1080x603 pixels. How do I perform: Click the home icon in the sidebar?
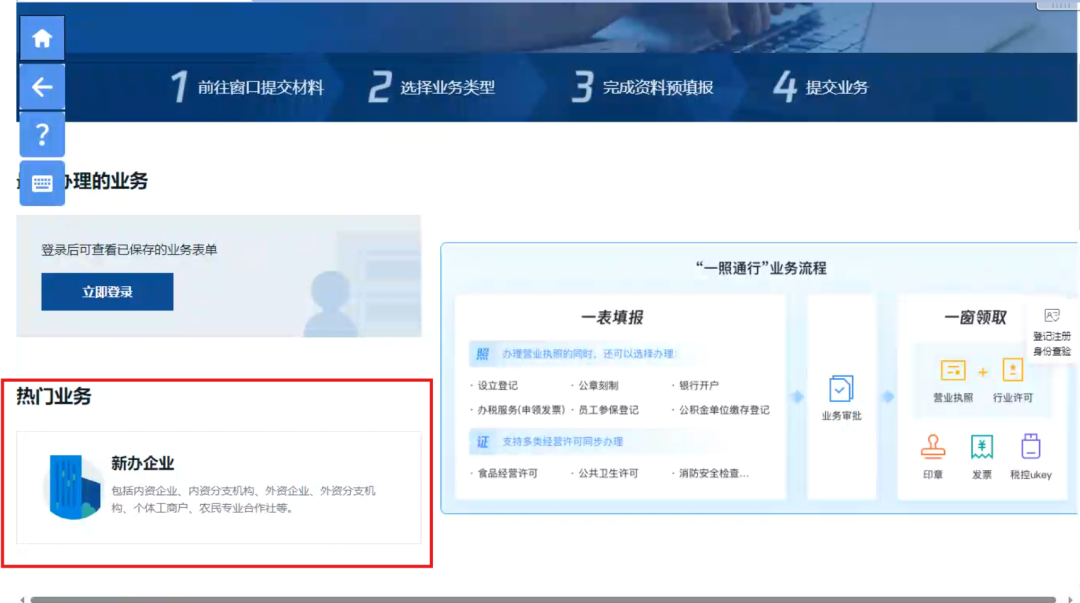pos(41,37)
